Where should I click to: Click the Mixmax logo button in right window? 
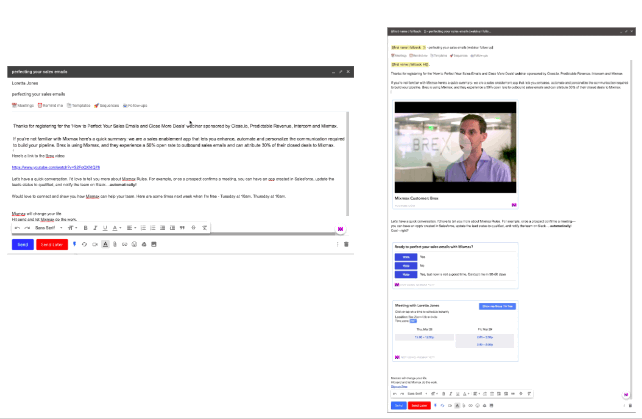click(x=626, y=395)
